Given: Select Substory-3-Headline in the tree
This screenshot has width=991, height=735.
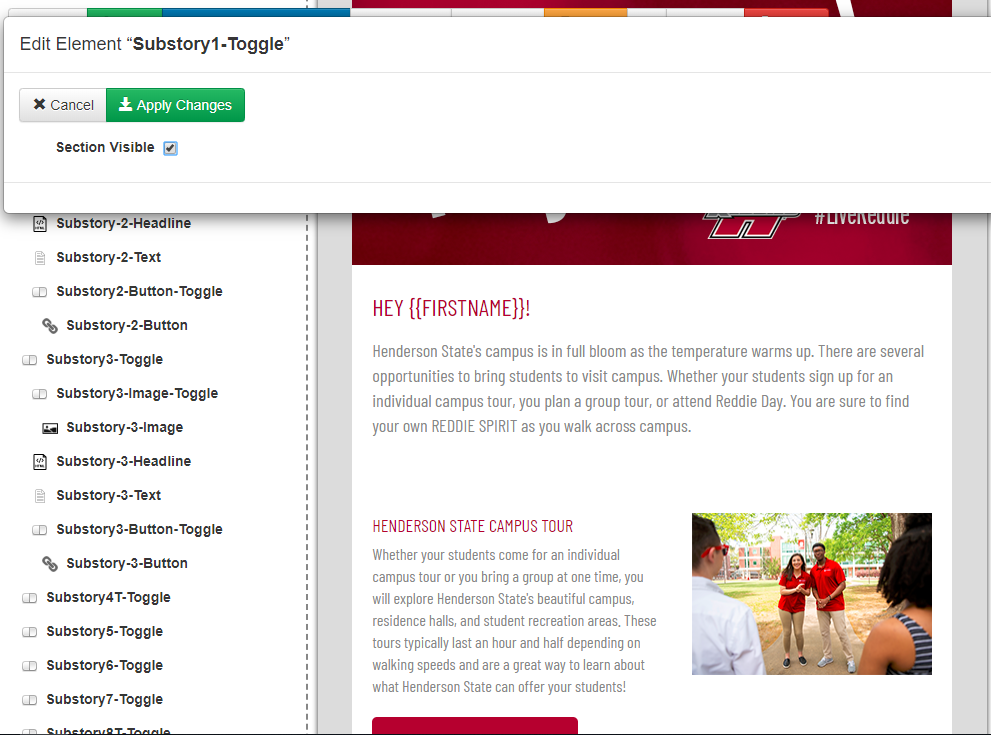Looking at the screenshot, I should point(123,461).
